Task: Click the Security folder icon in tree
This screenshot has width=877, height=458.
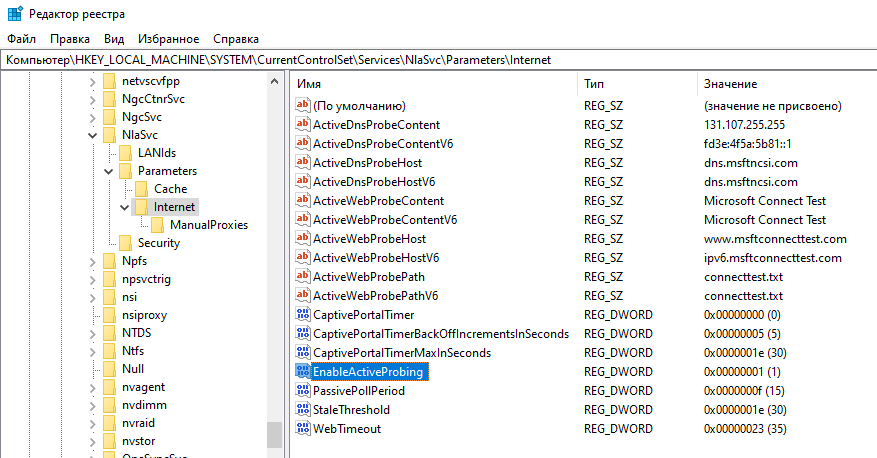Action: [126, 243]
